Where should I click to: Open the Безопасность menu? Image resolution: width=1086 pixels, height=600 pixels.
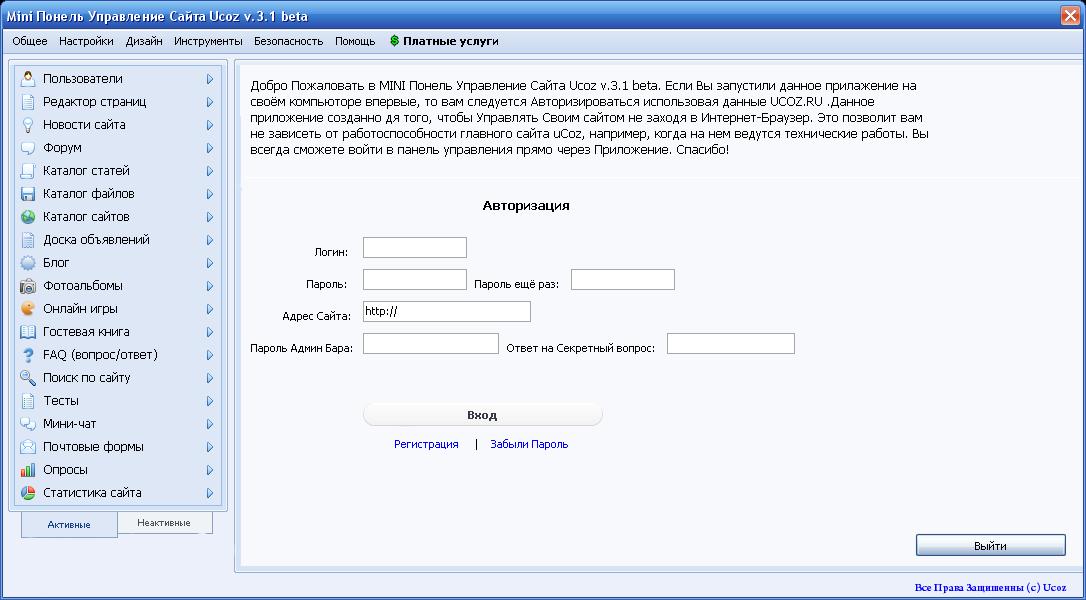(x=288, y=41)
